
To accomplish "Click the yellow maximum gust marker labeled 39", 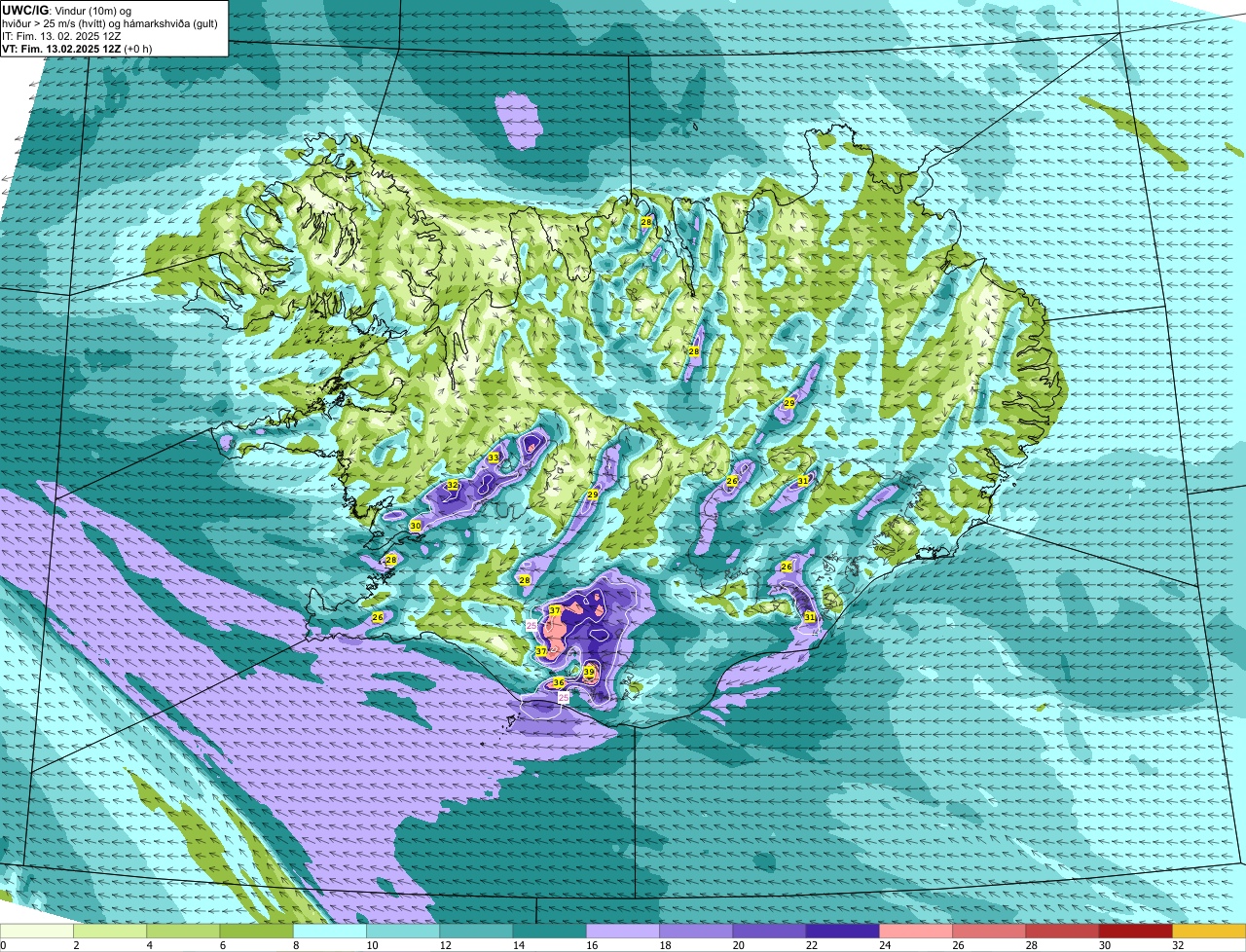I will point(589,672).
